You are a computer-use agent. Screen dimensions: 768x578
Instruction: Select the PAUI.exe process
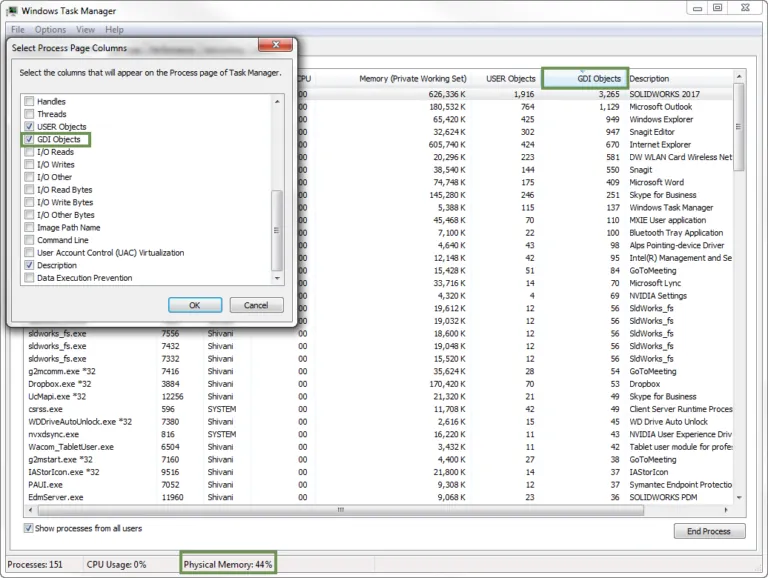pos(380,485)
